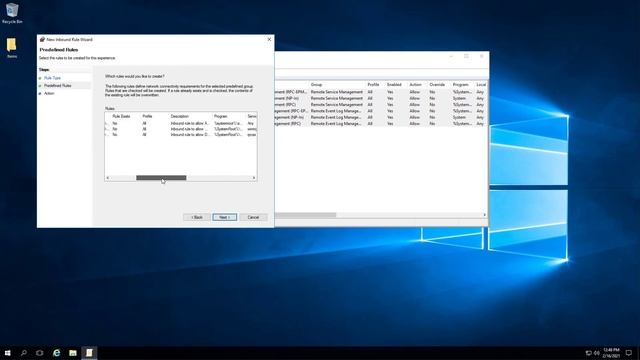
Task: Select Remote Service Management (NP-In) rule row
Action: pyautogui.click(x=381, y=98)
